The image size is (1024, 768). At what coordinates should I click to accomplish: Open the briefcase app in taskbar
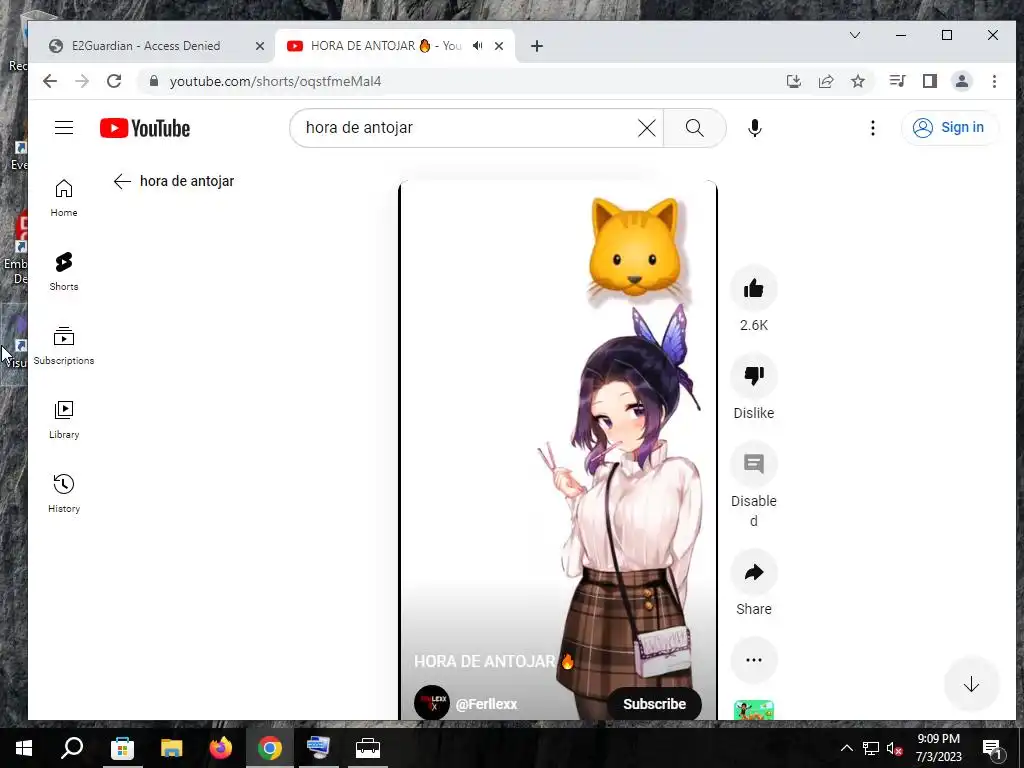pos(368,748)
